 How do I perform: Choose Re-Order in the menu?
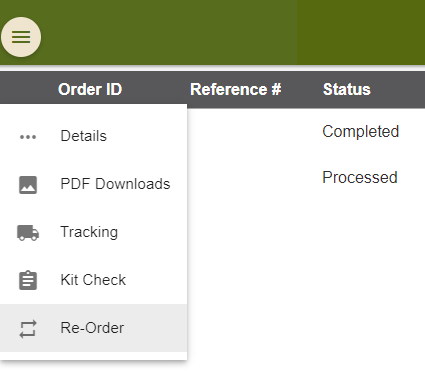[94, 328]
